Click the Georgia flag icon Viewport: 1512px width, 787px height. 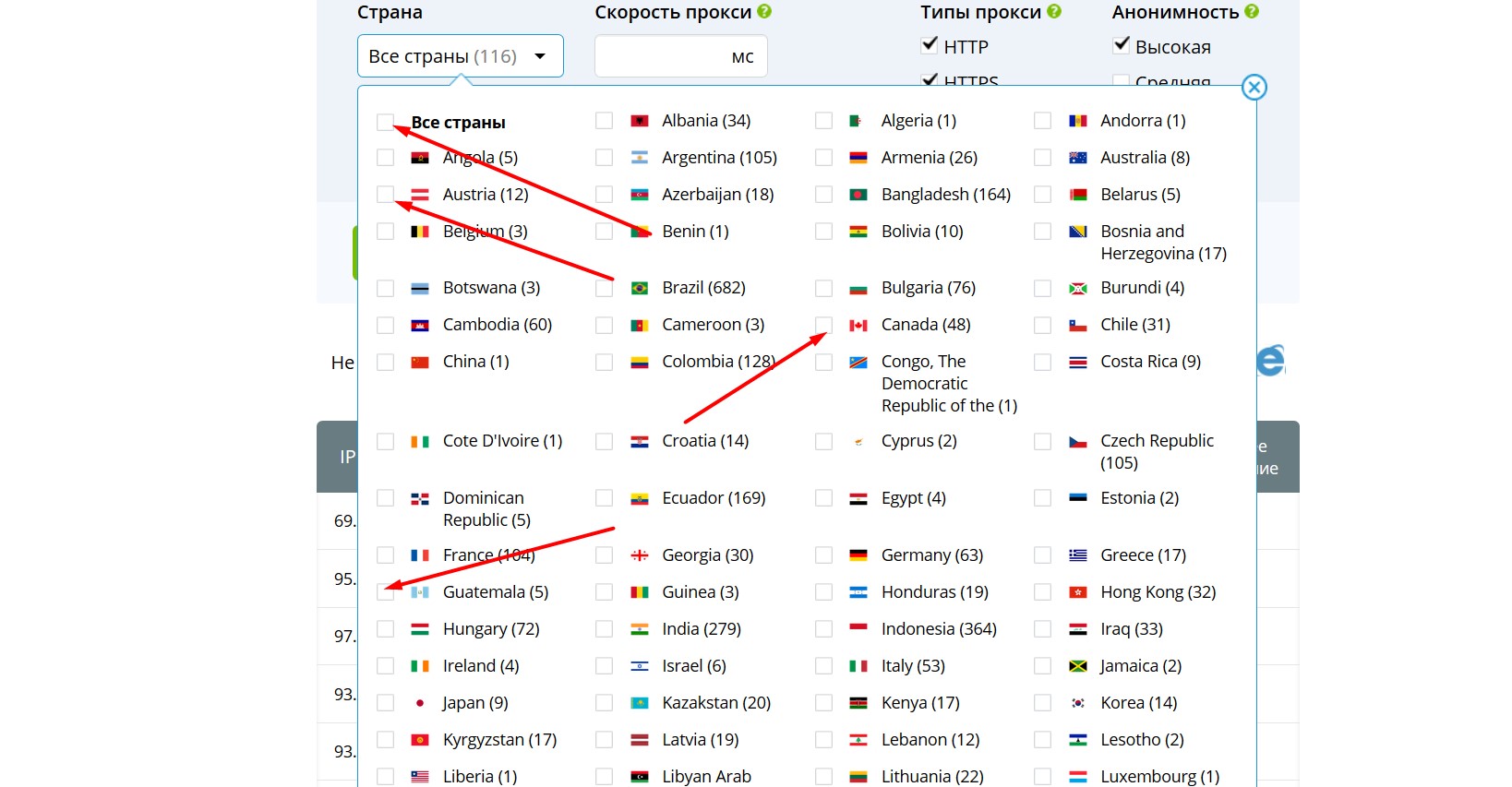pyautogui.click(x=640, y=555)
